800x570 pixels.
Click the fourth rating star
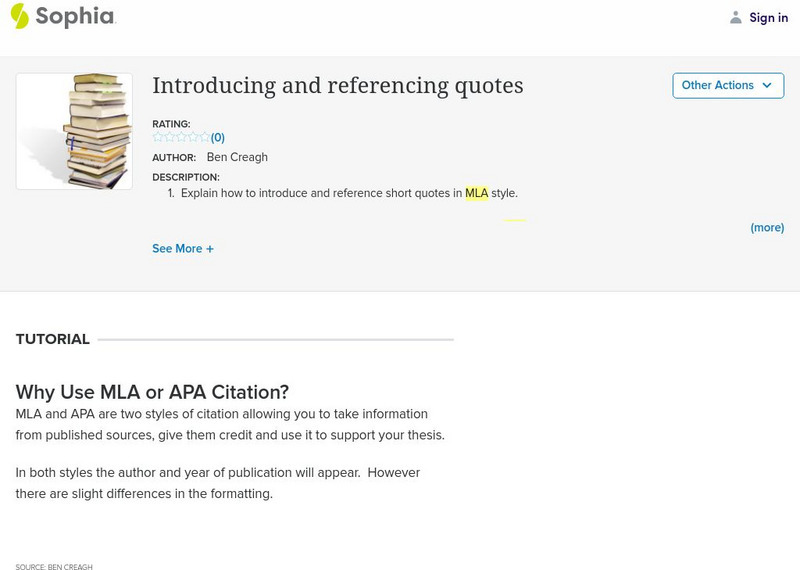pos(192,137)
